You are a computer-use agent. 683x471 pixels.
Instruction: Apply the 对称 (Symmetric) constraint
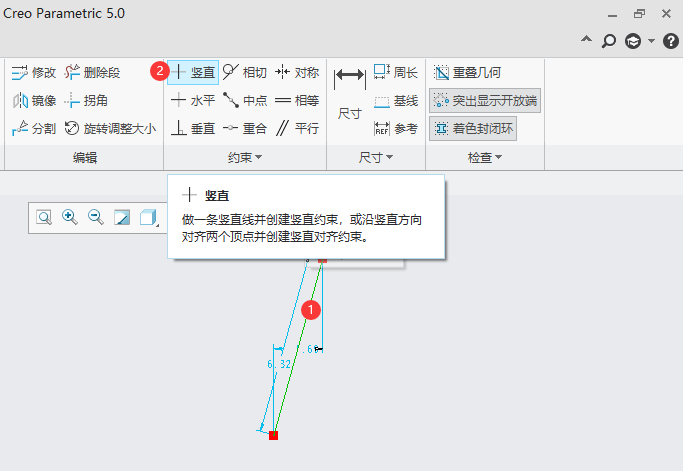tap(297, 72)
